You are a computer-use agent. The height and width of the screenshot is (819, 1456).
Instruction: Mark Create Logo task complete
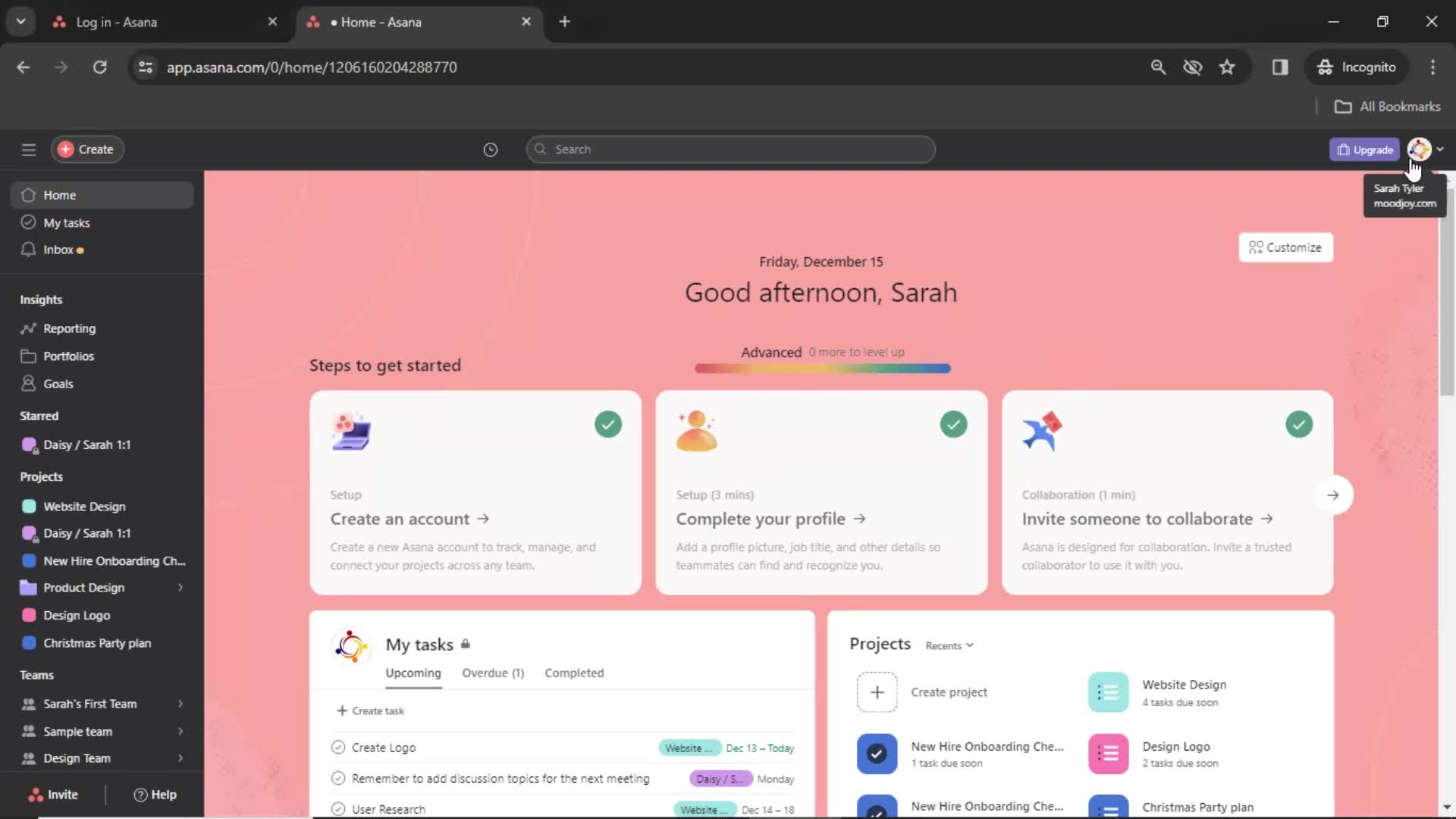(338, 748)
